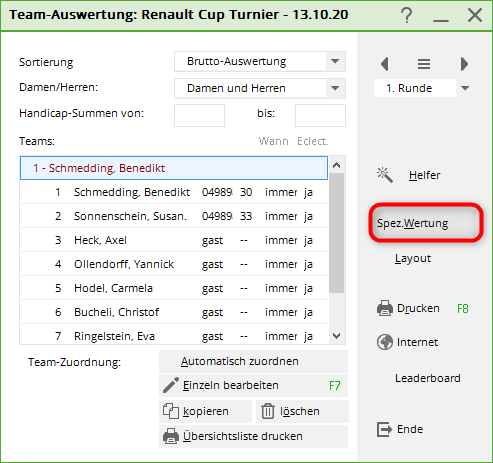The height and width of the screenshot is (463, 493).
Task: Open the Layout option
Action: [413, 259]
